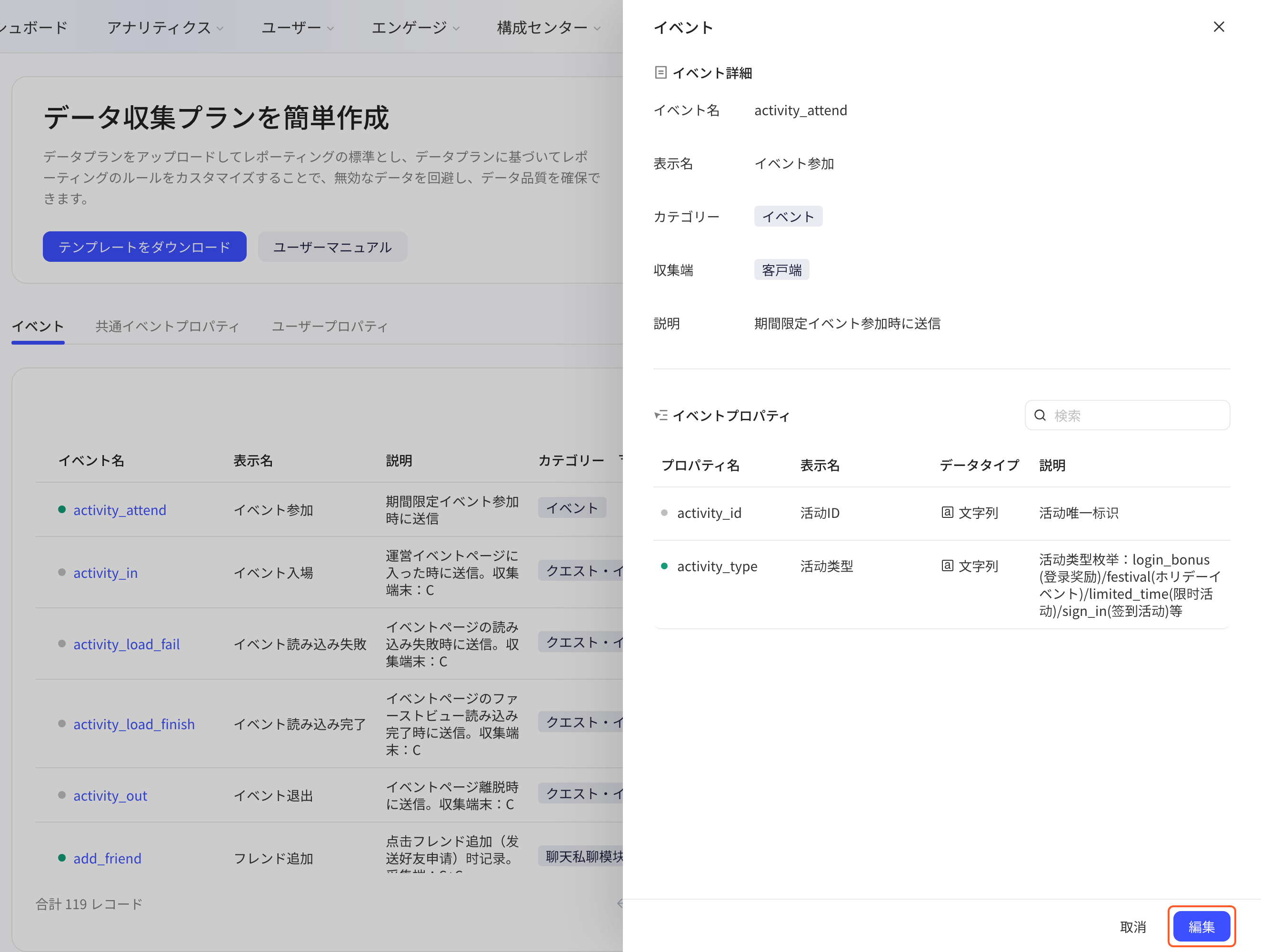This screenshot has width=1261, height=952.
Task: Click the 編集 button
Action: click(1201, 926)
